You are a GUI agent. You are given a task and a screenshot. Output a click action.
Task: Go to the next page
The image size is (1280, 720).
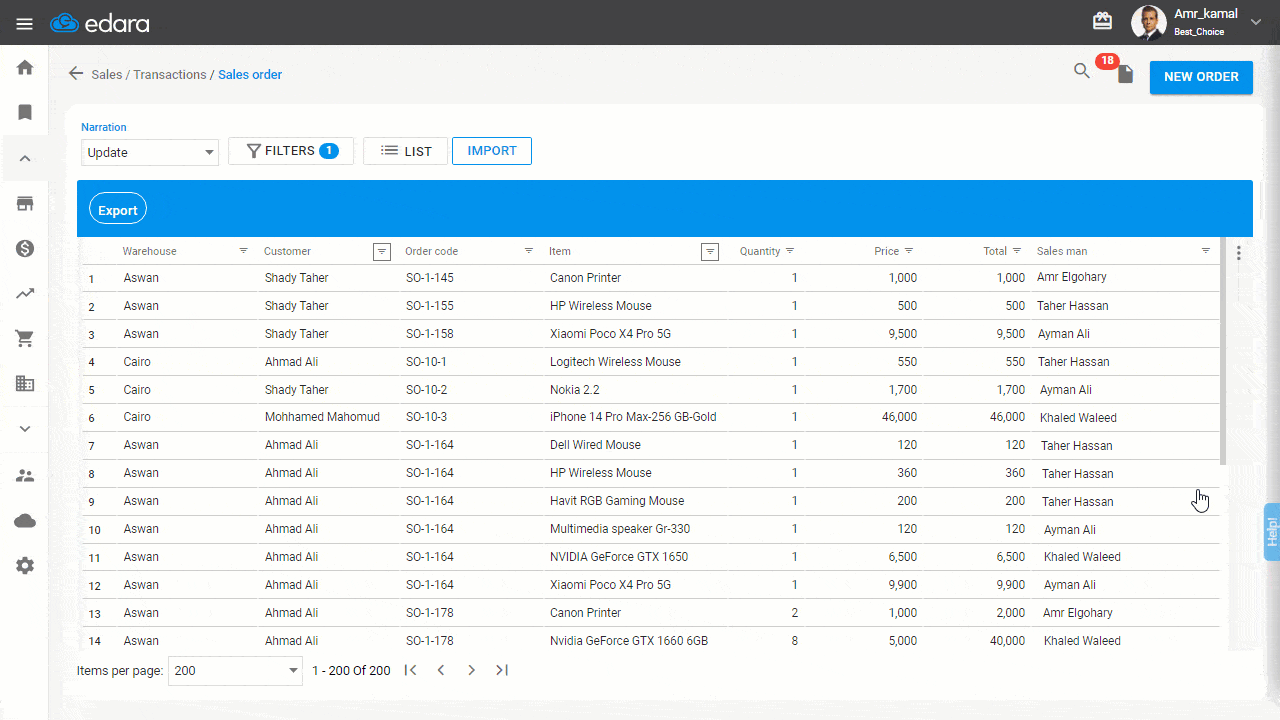[x=472, y=670]
